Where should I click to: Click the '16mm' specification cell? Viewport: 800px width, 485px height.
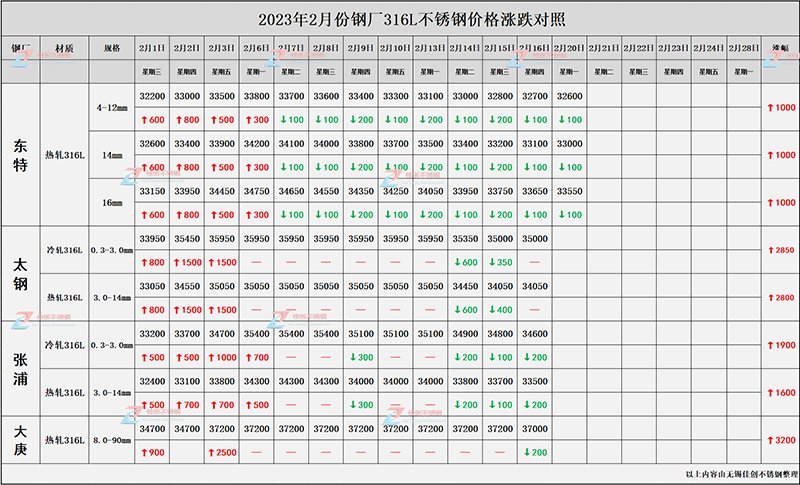(112, 203)
